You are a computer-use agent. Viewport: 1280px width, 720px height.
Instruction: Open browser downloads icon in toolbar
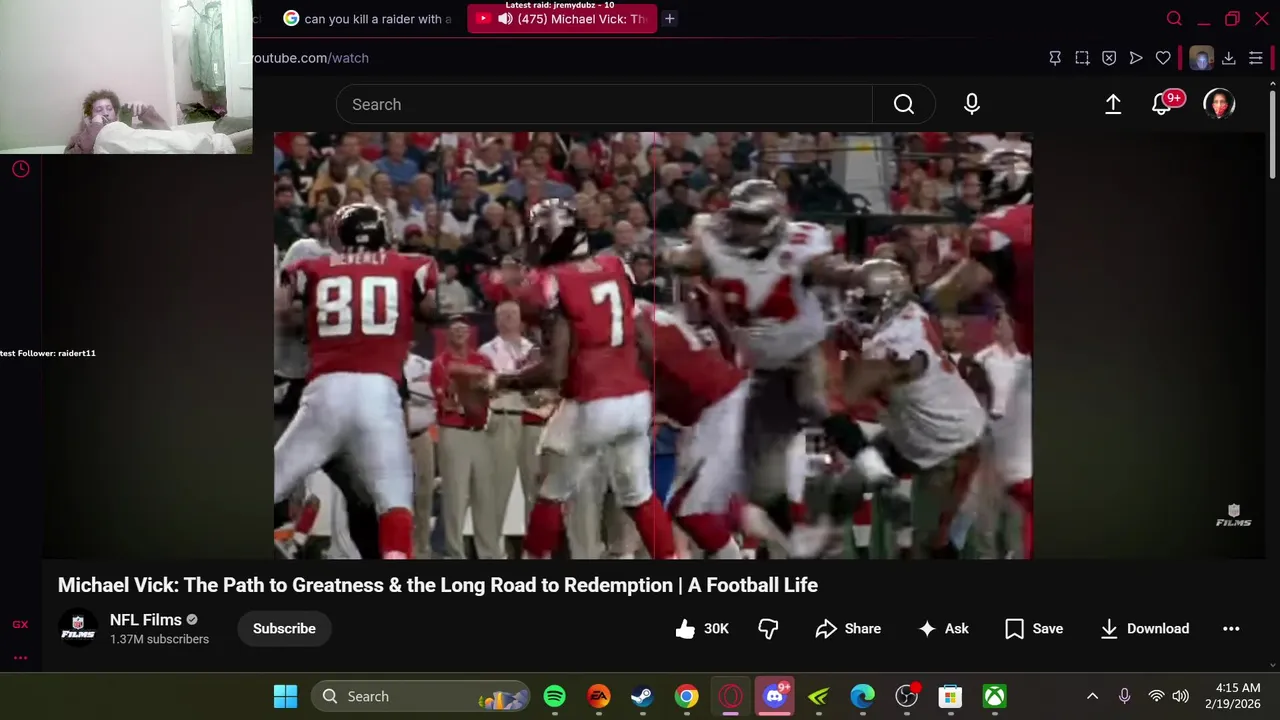point(1229,58)
